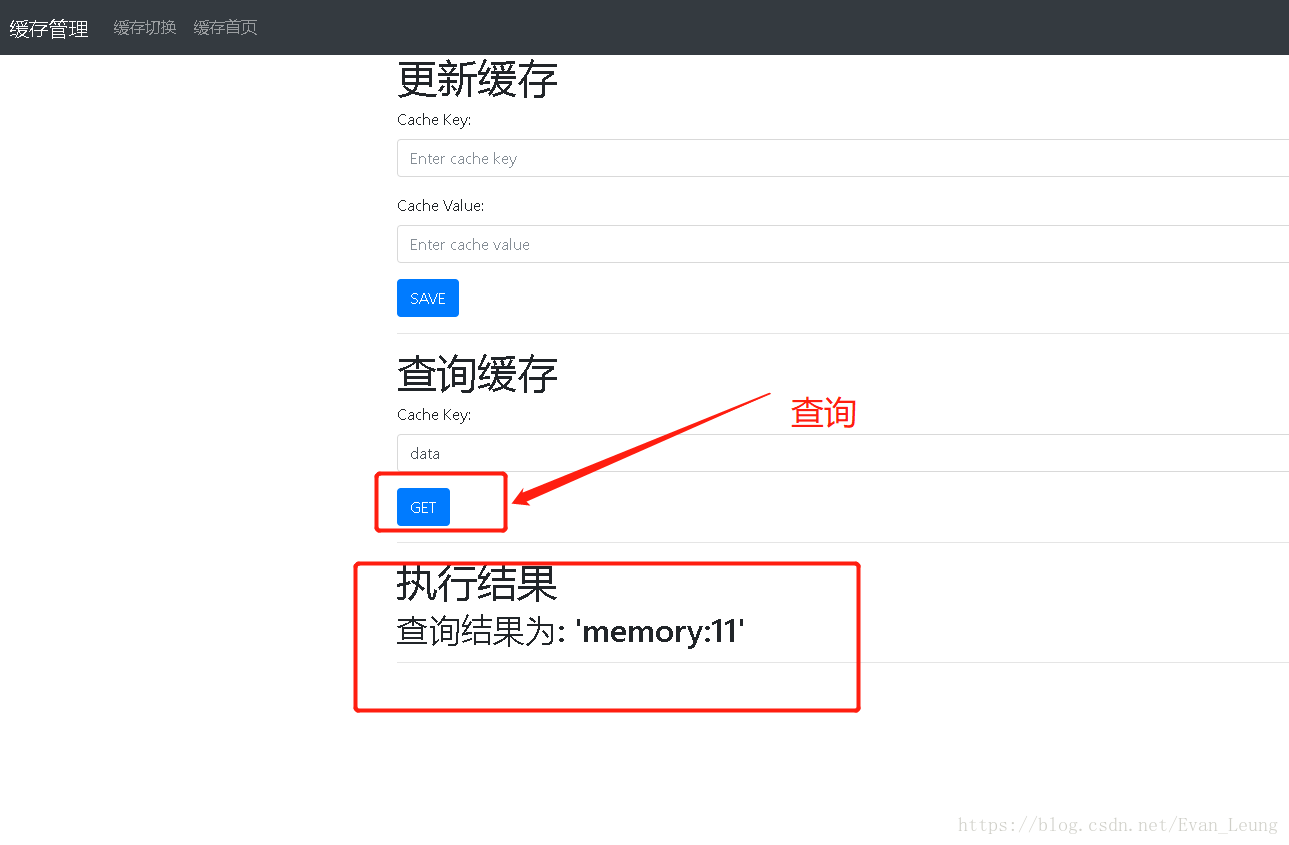Click 'Cache Key:' label under 更新缓存
This screenshot has height=845, width=1289.
click(x=434, y=120)
